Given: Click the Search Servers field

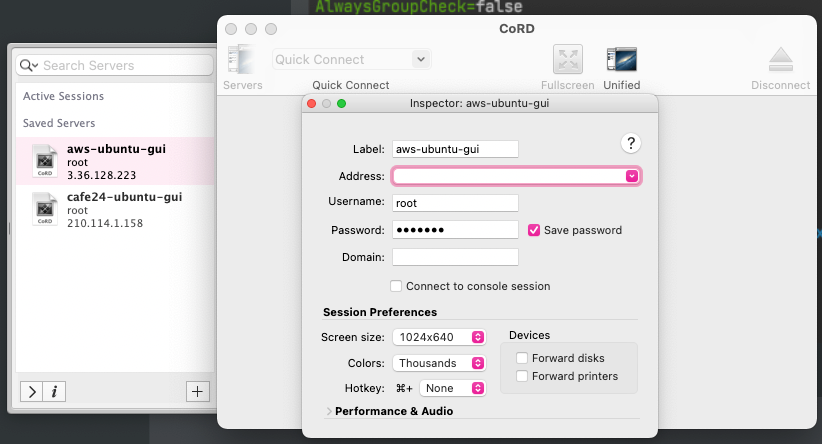Looking at the screenshot, I should click(x=115, y=66).
